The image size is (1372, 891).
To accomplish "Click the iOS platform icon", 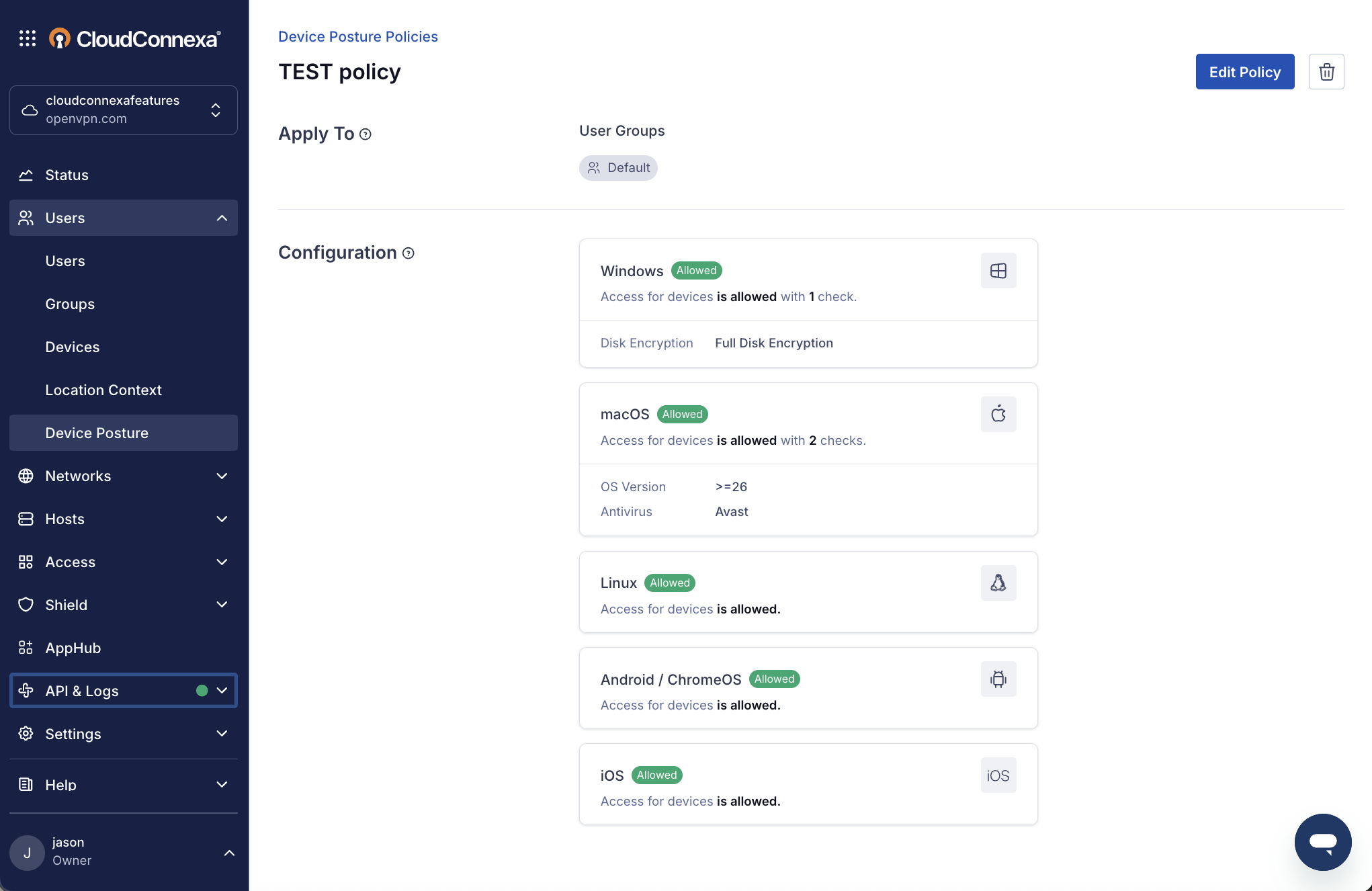I will click(998, 775).
